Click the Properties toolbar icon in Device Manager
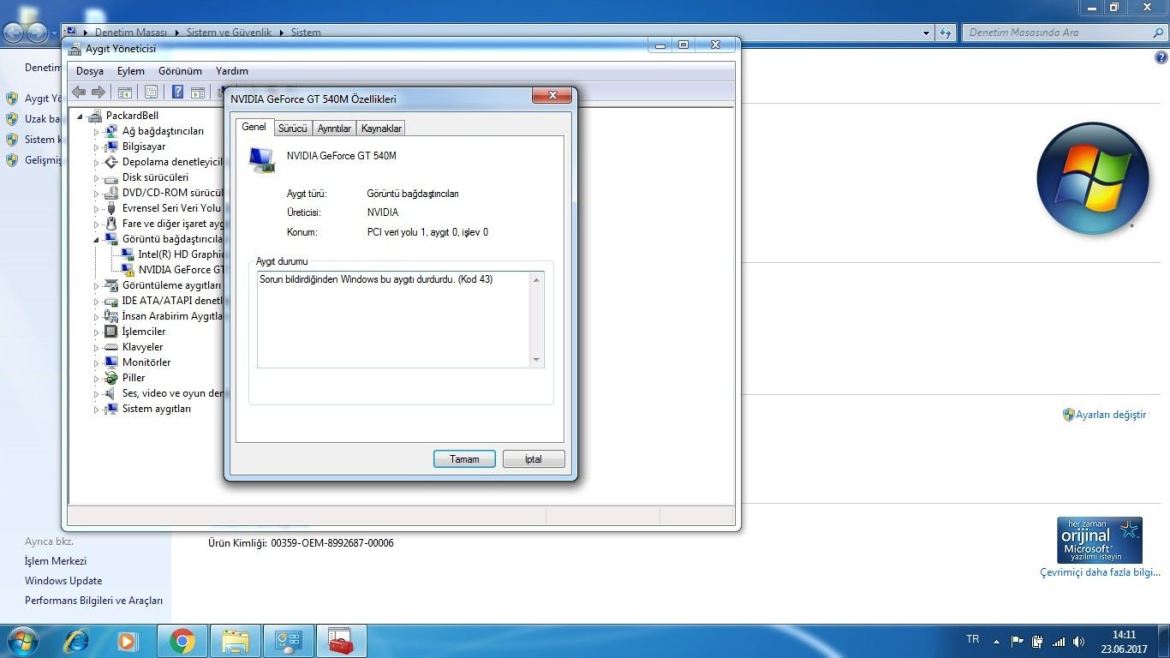Viewport: 1170px width, 658px height. [151, 92]
